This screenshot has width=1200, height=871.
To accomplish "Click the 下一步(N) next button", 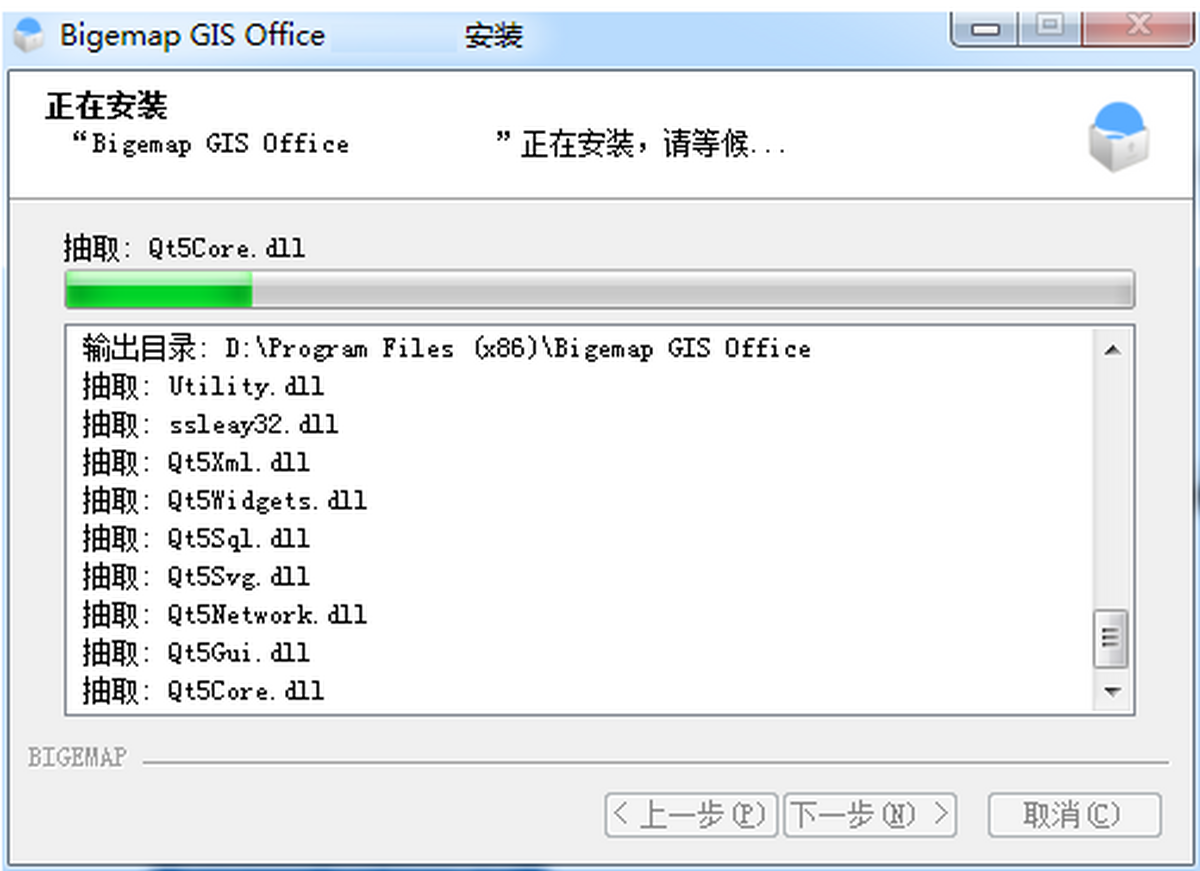I will (870, 815).
